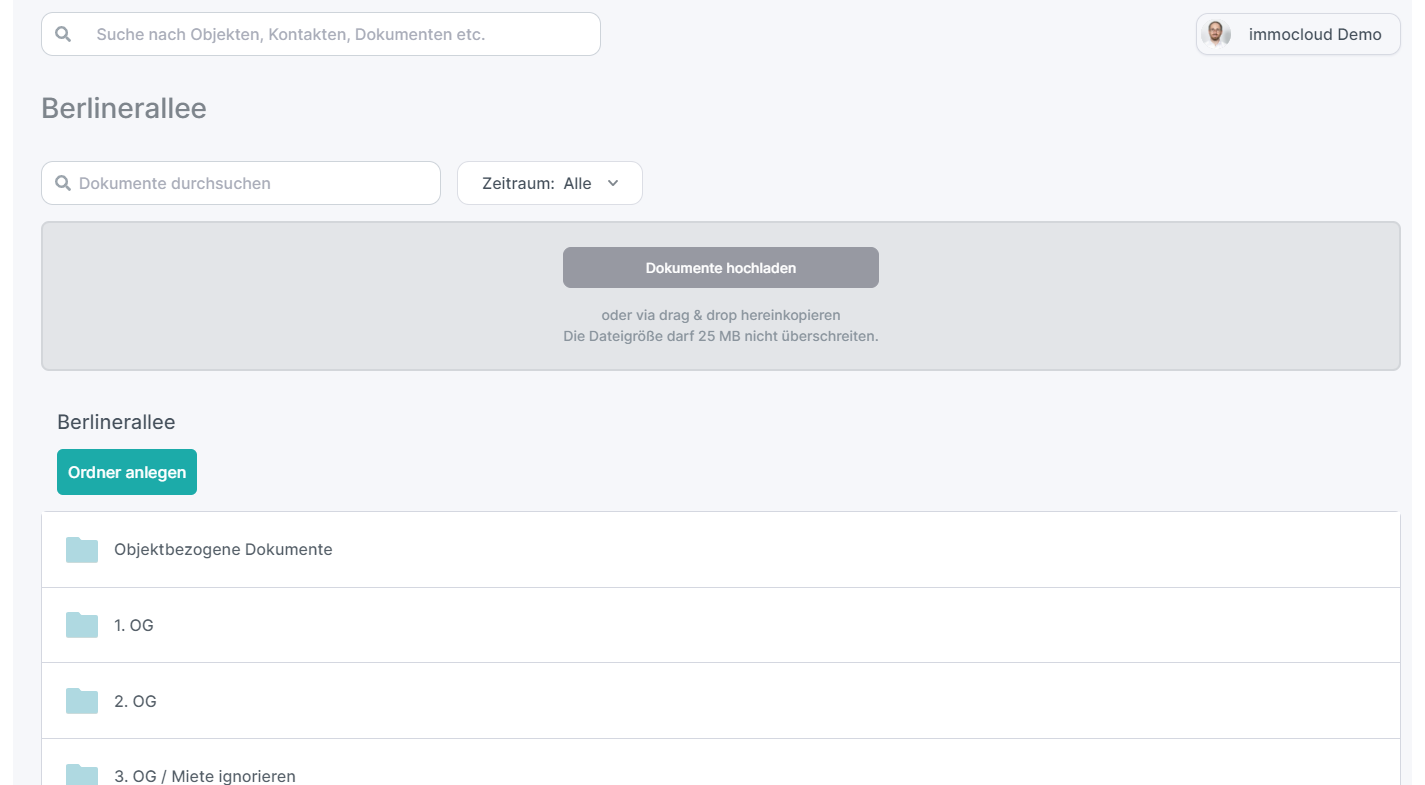Click the 'Dokumente hochladen' button
1425x785 pixels.
721,268
